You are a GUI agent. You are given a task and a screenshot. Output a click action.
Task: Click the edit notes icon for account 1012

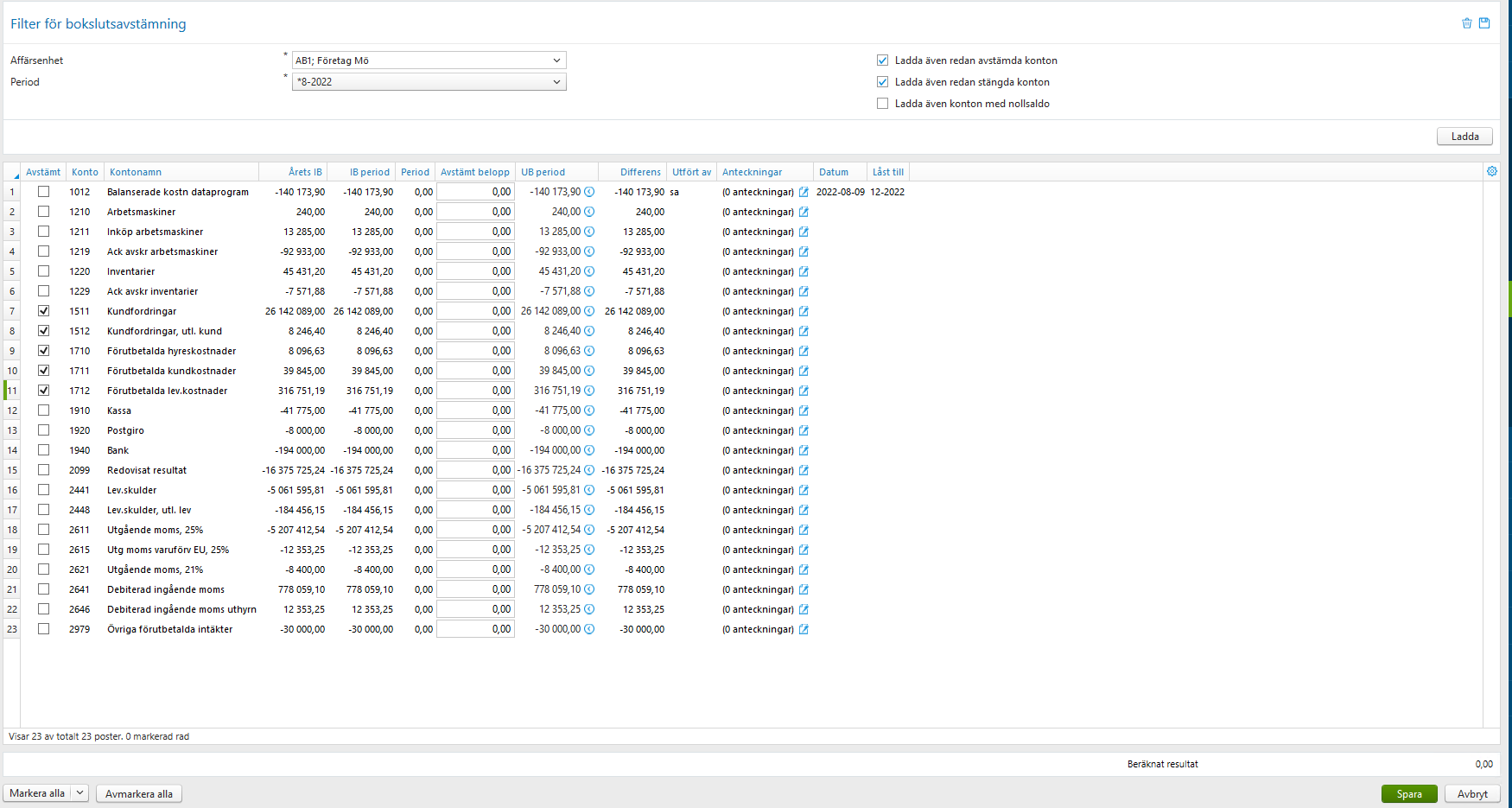coord(804,192)
